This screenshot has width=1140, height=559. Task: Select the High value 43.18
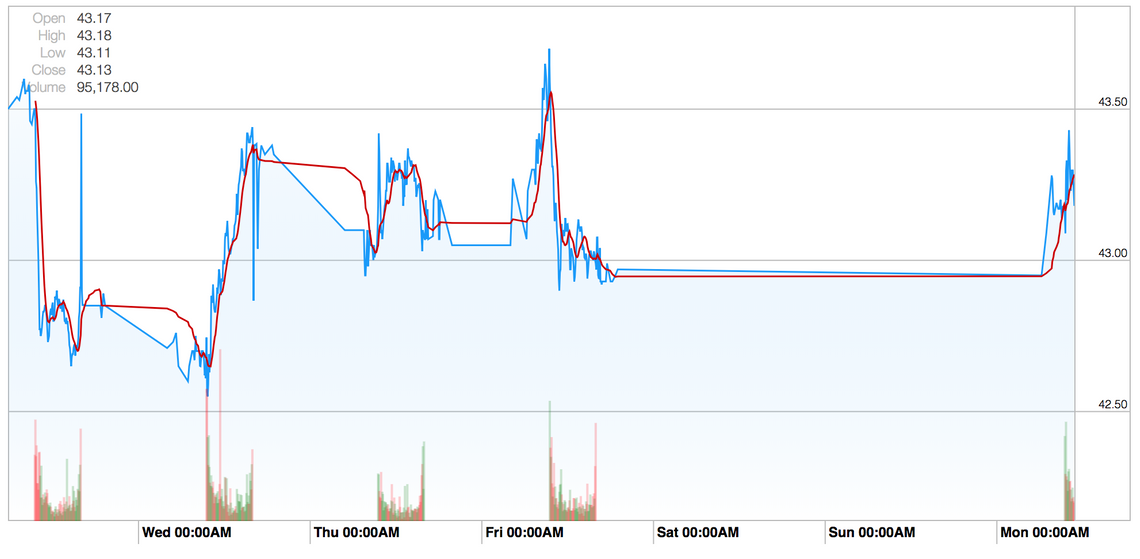point(93,35)
